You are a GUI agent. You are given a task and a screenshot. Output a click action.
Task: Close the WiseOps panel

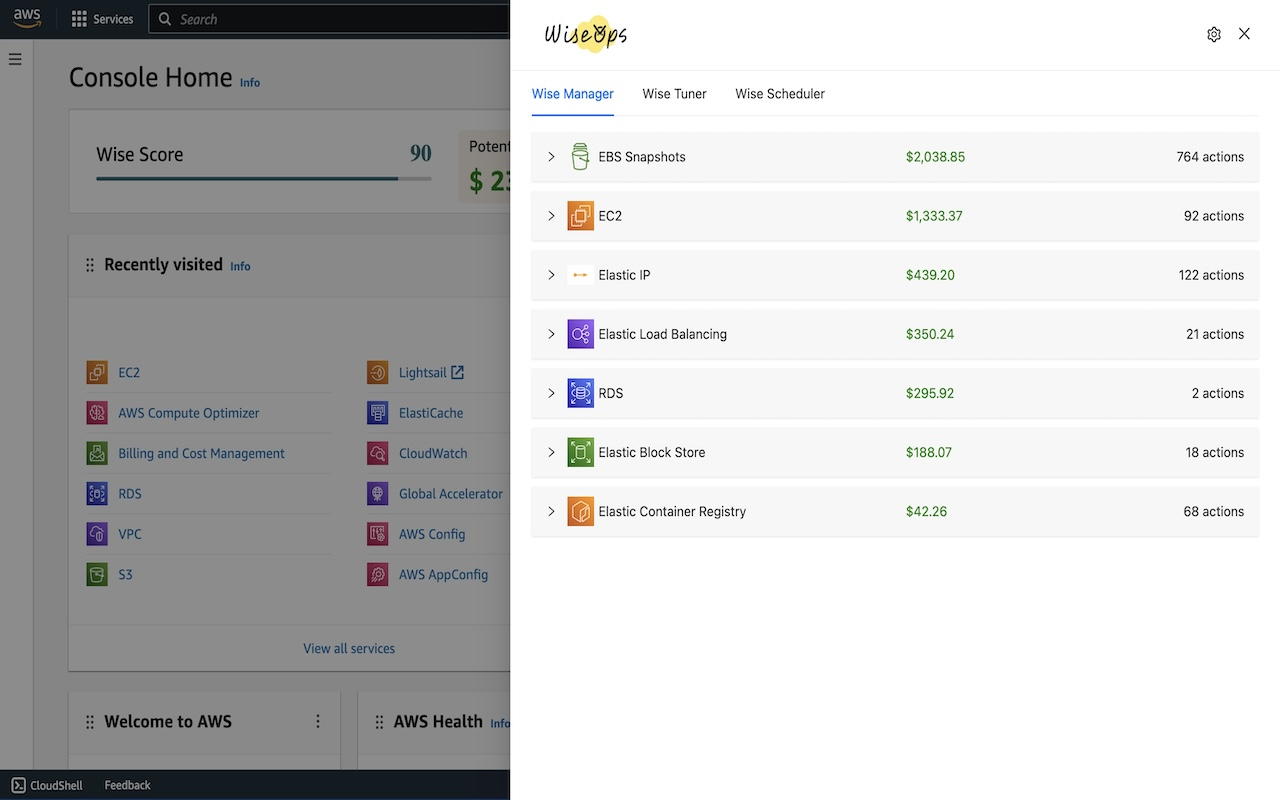1244,34
